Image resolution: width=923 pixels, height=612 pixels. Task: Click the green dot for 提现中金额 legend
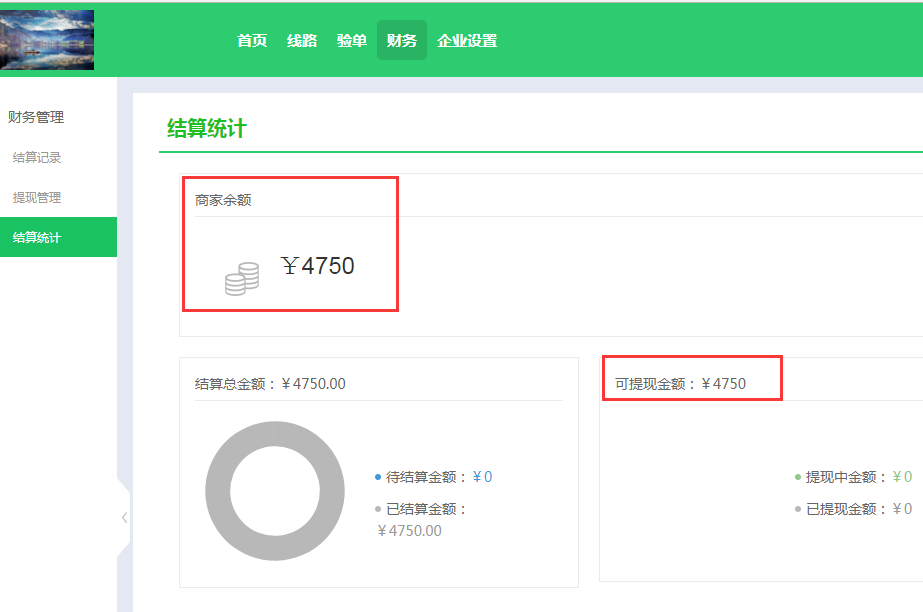797,478
